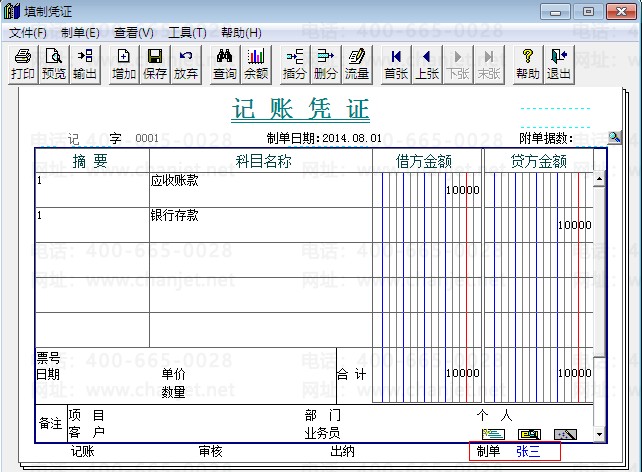Go to first voucher with 首张

pyautogui.click(x=396, y=64)
